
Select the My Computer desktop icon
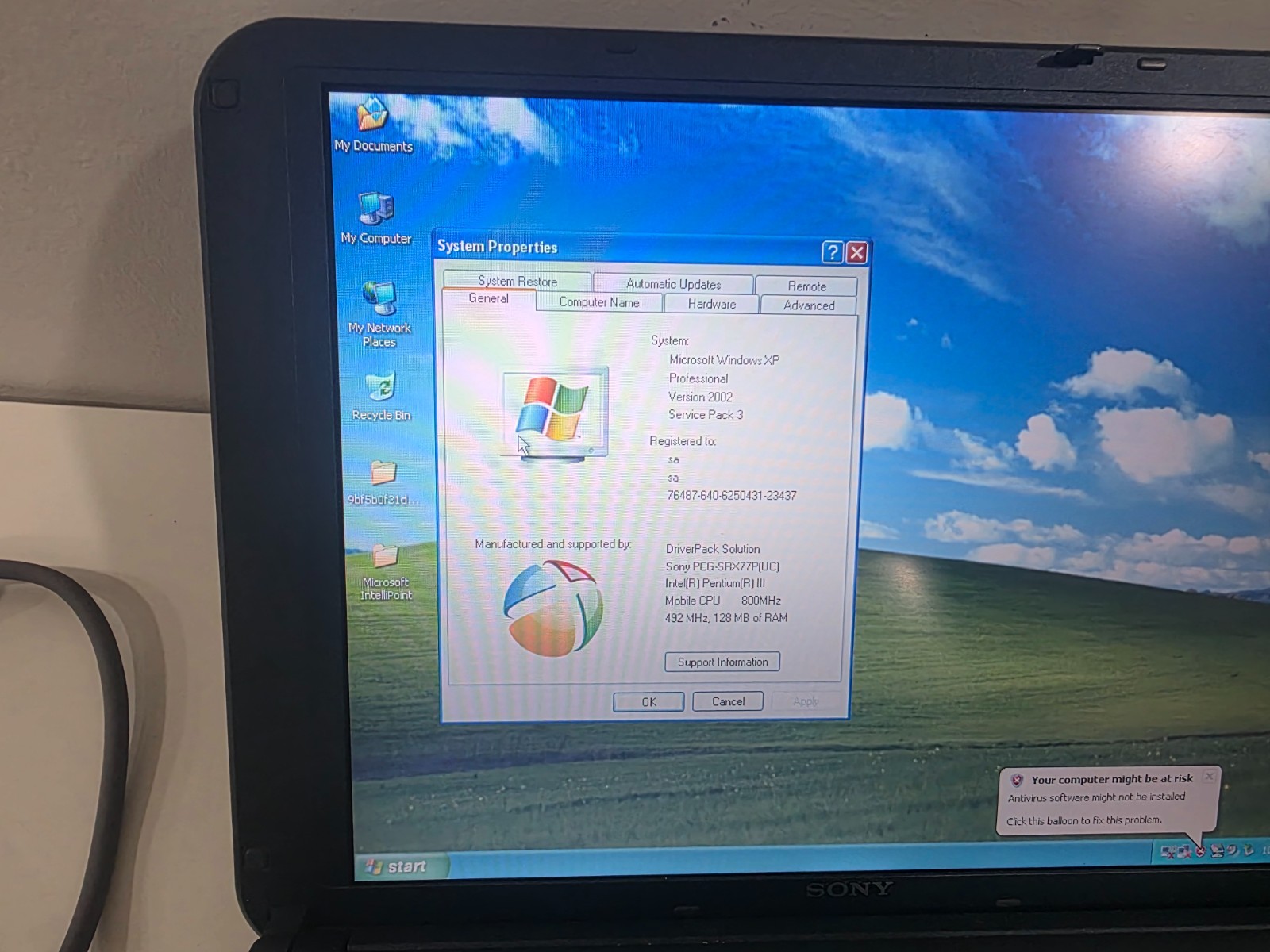(375, 217)
